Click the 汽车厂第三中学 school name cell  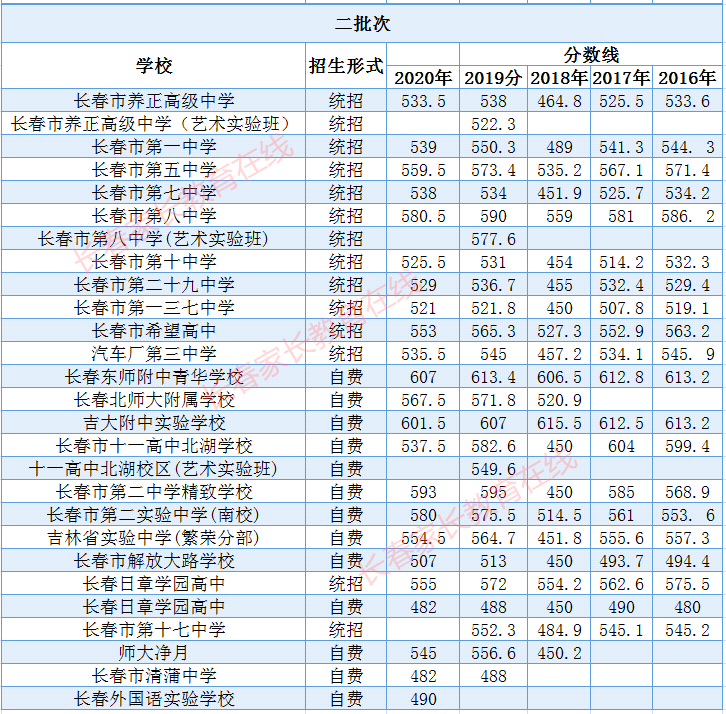154,354
